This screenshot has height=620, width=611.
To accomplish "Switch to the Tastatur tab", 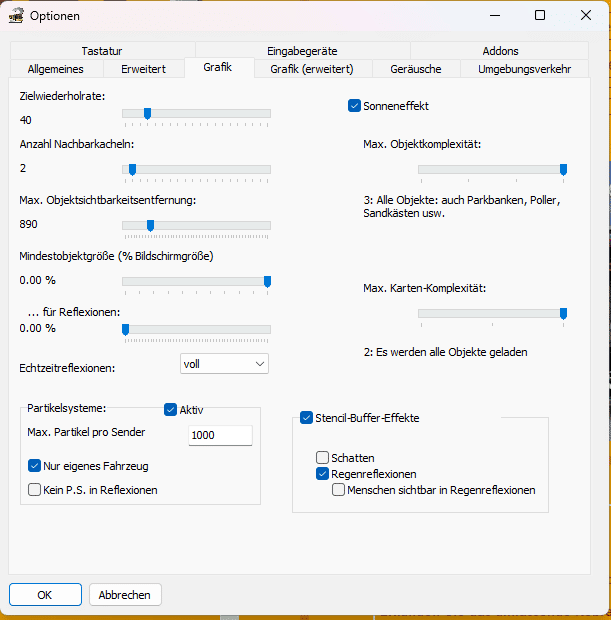I will [x=102, y=51].
